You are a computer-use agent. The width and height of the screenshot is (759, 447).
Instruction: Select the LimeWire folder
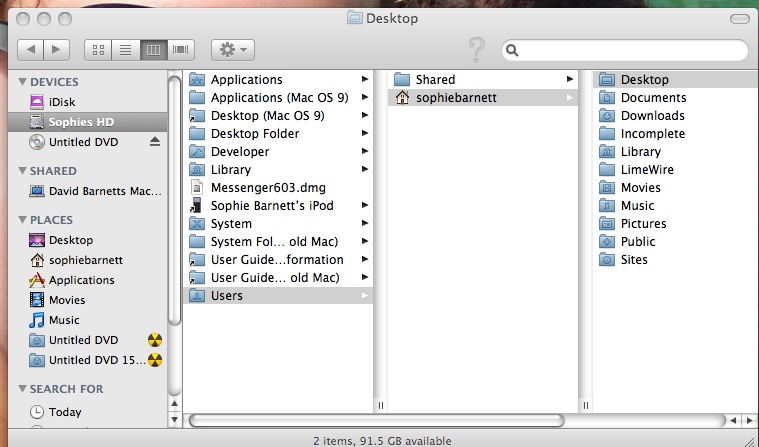click(x=676, y=170)
